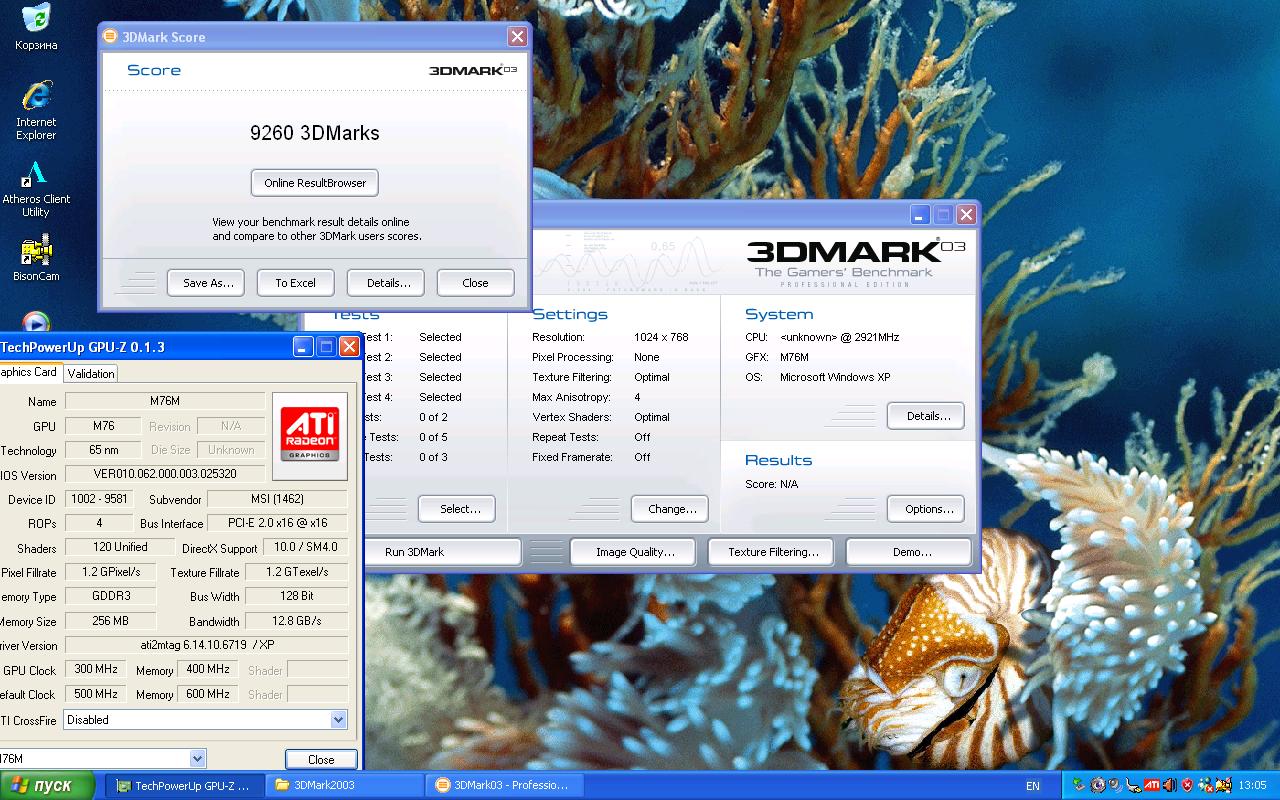Click the Change... settings button
The width and height of the screenshot is (1280, 800).
(672, 509)
